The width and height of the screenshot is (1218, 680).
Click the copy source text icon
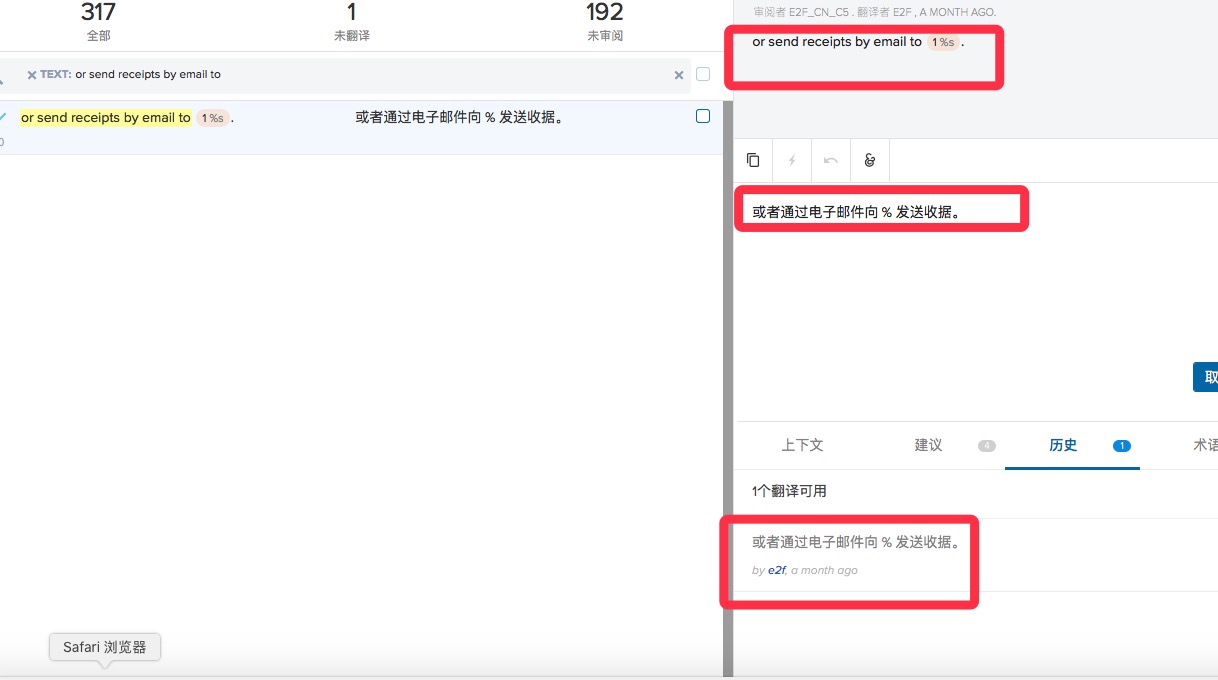coord(752,160)
